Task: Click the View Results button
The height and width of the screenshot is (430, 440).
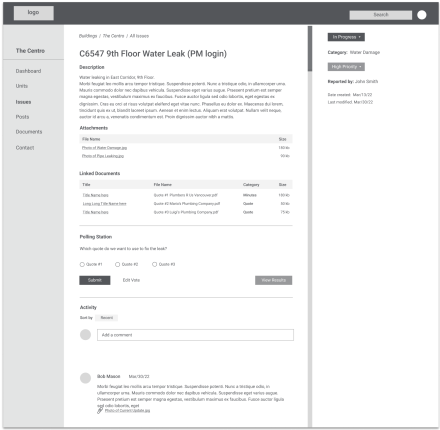Action: (x=274, y=280)
